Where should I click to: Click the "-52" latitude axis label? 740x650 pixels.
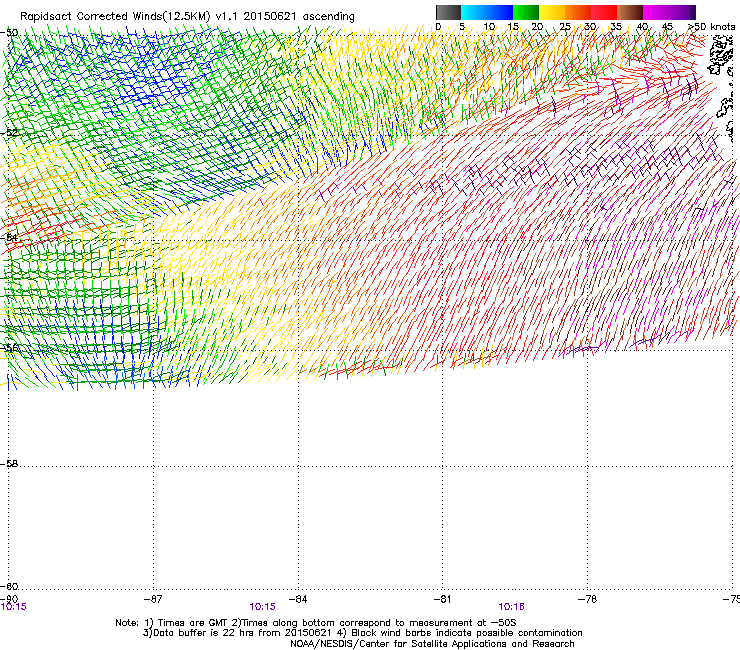[x=9, y=133]
